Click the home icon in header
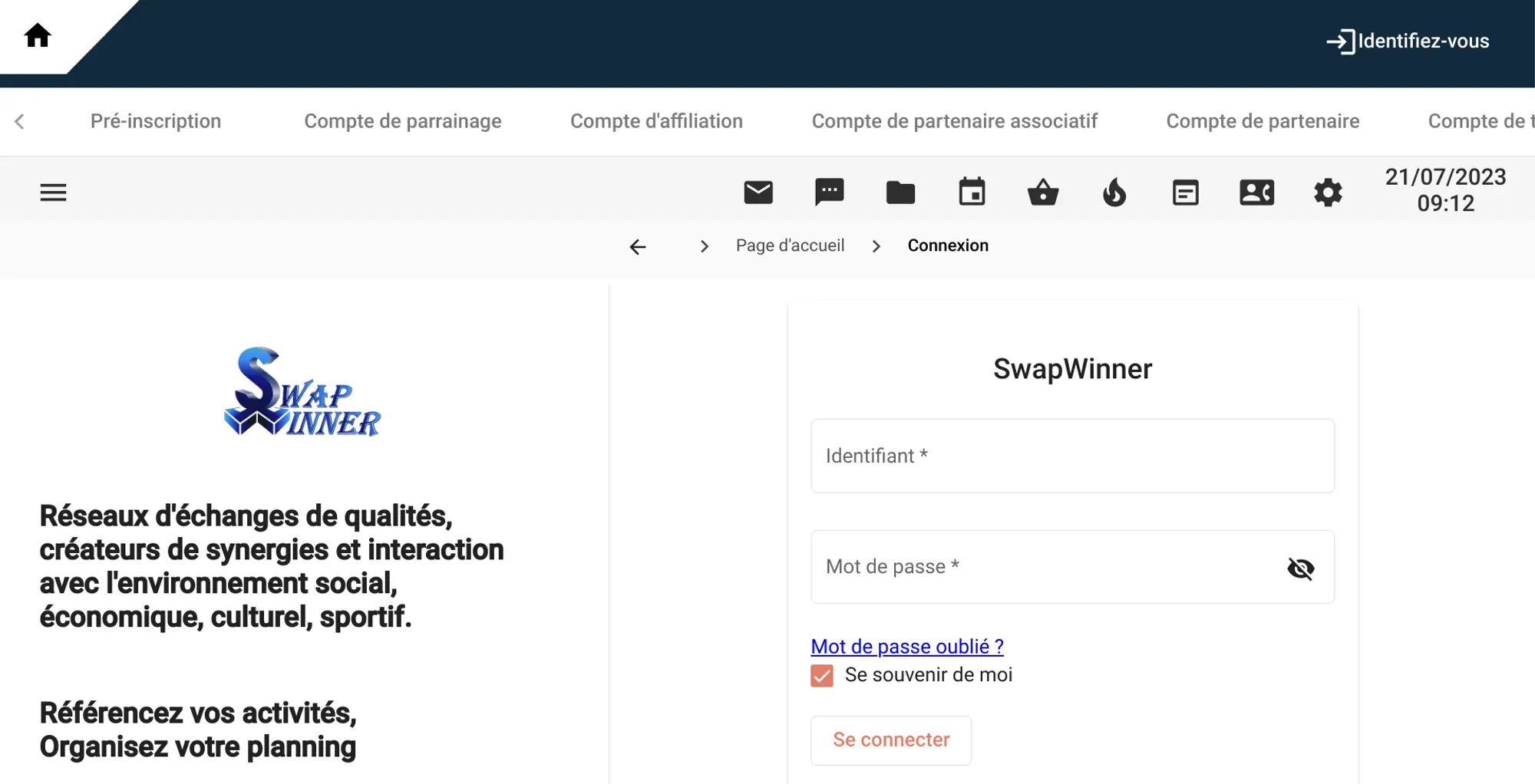Screen dimensions: 1535x784 [37, 35]
